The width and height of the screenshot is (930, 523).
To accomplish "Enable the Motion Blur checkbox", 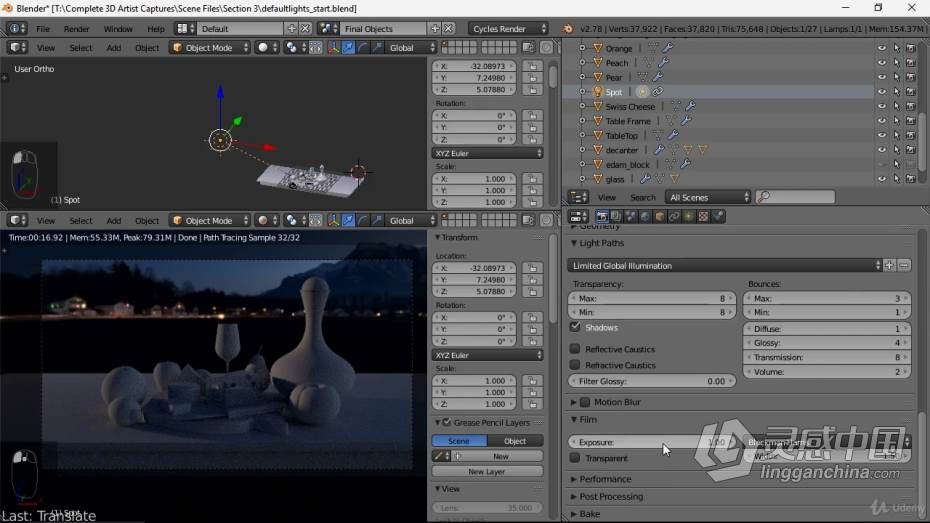I will 585,402.
